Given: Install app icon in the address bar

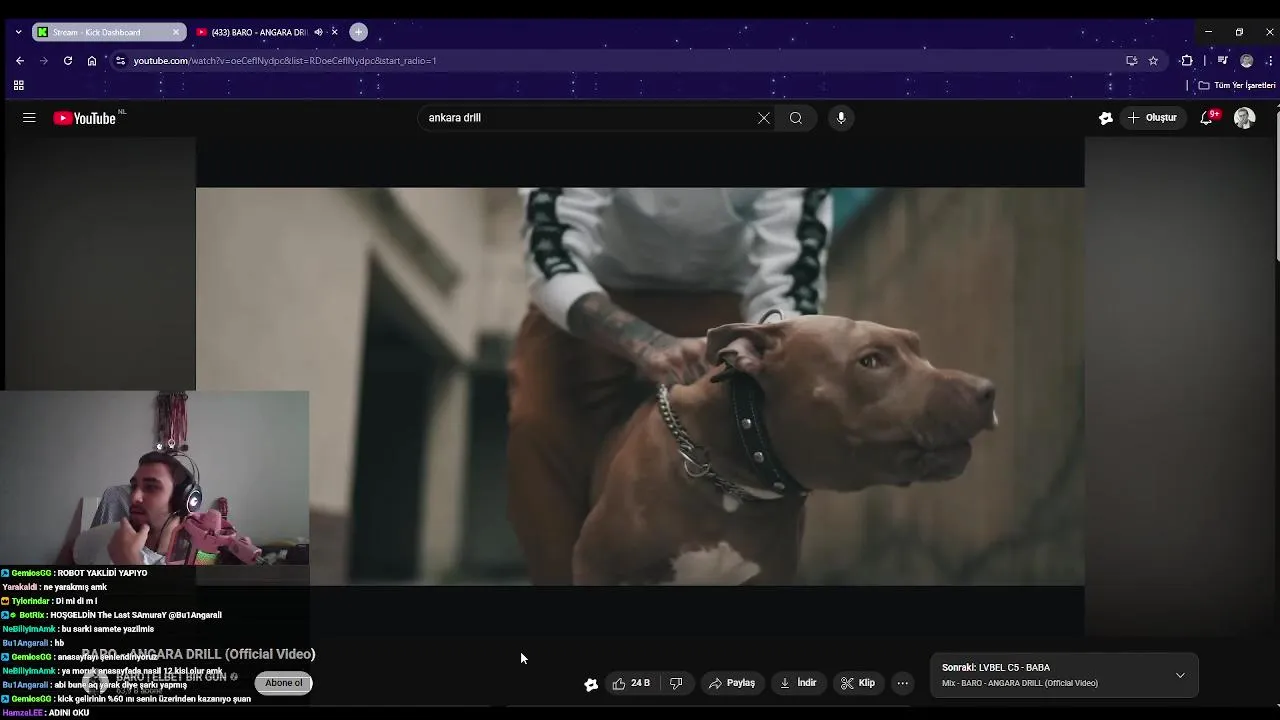Looking at the screenshot, I should pyautogui.click(x=1131, y=61).
